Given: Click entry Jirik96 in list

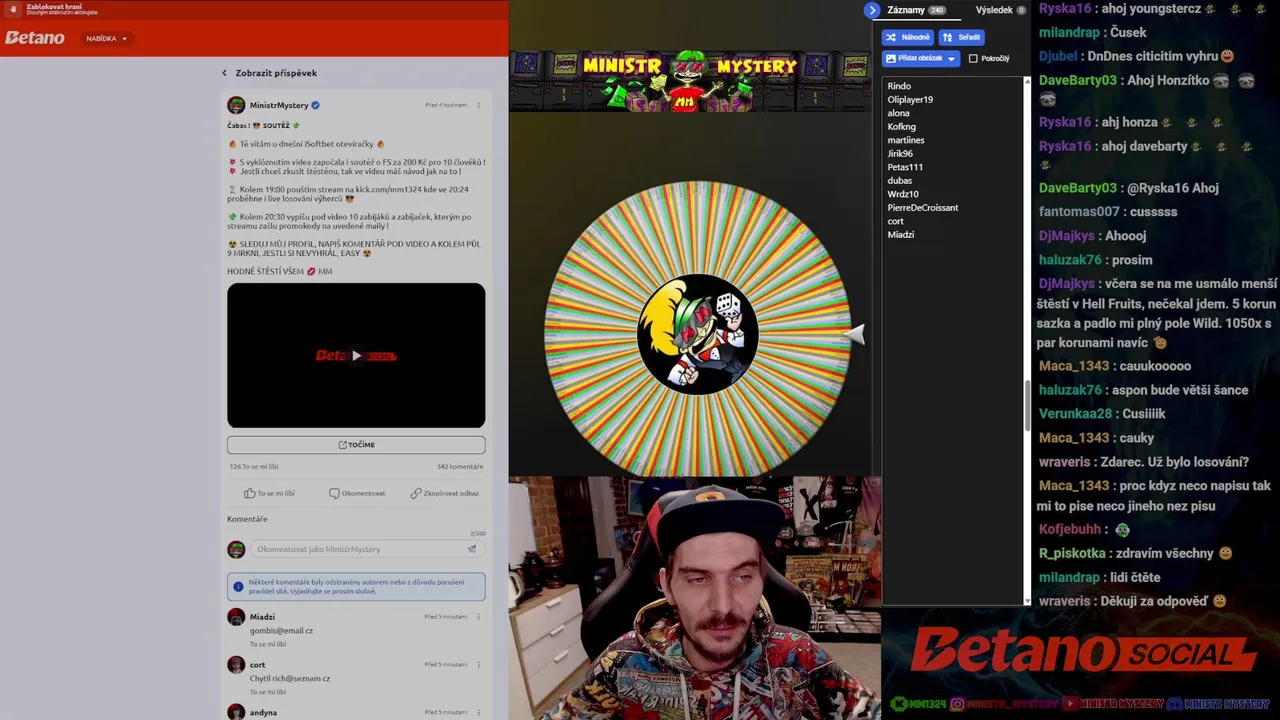Looking at the screenshot, I should coord(900,154).
